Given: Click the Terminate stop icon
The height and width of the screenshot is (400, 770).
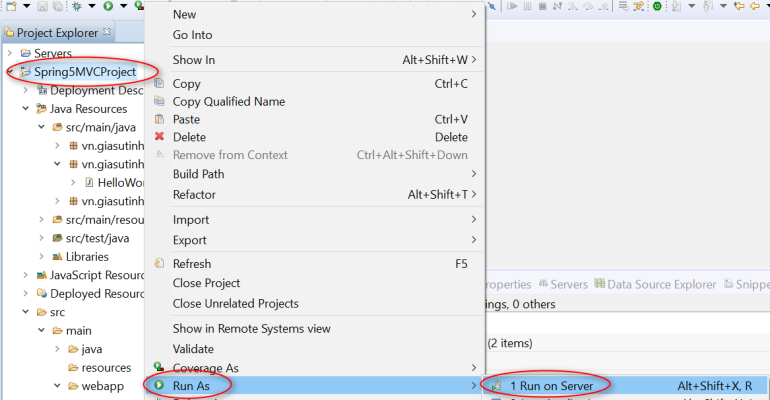Looking at the screenshot, I should tap(543, 6).
